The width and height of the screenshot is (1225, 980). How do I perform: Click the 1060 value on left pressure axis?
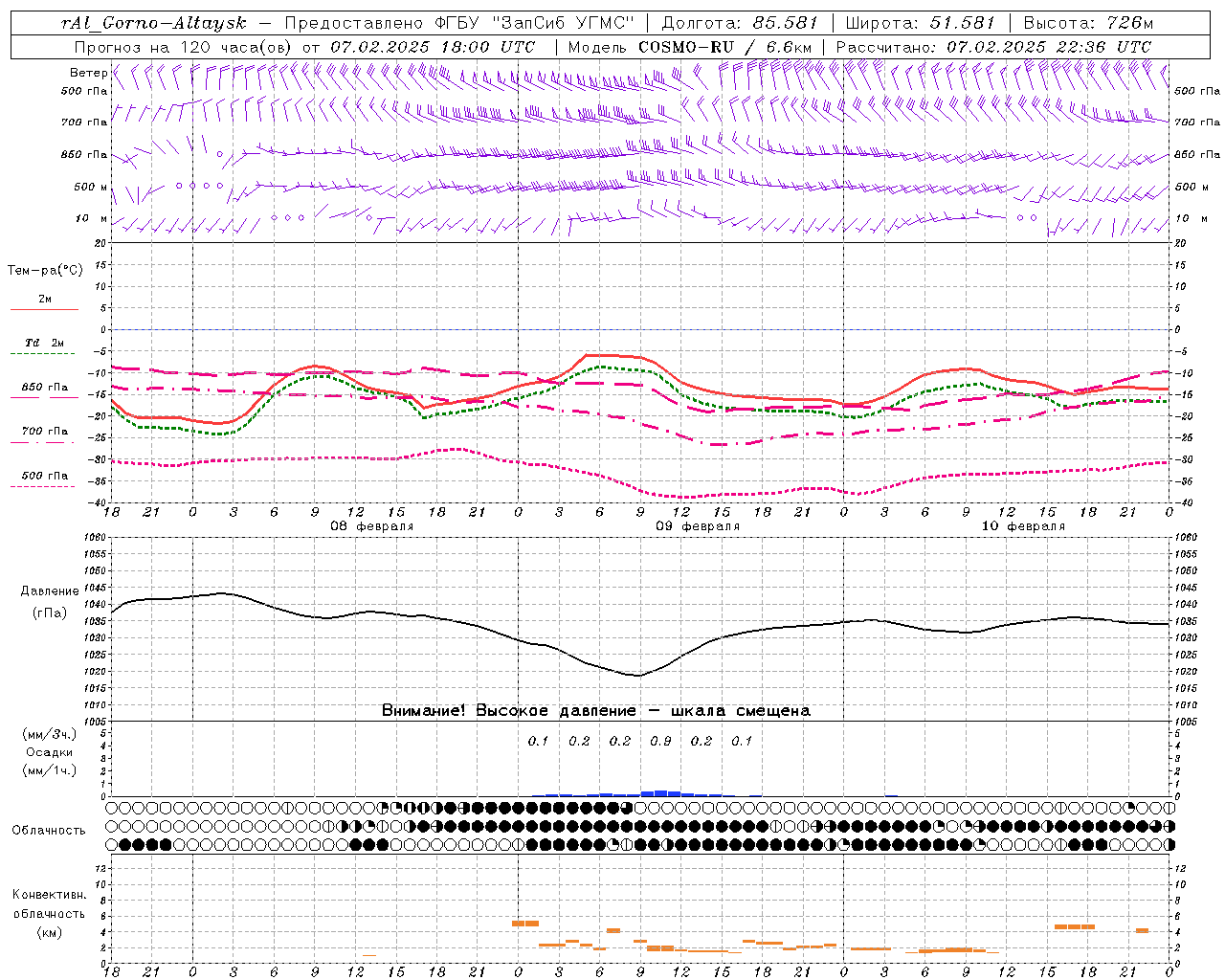(x=97, y=538)
